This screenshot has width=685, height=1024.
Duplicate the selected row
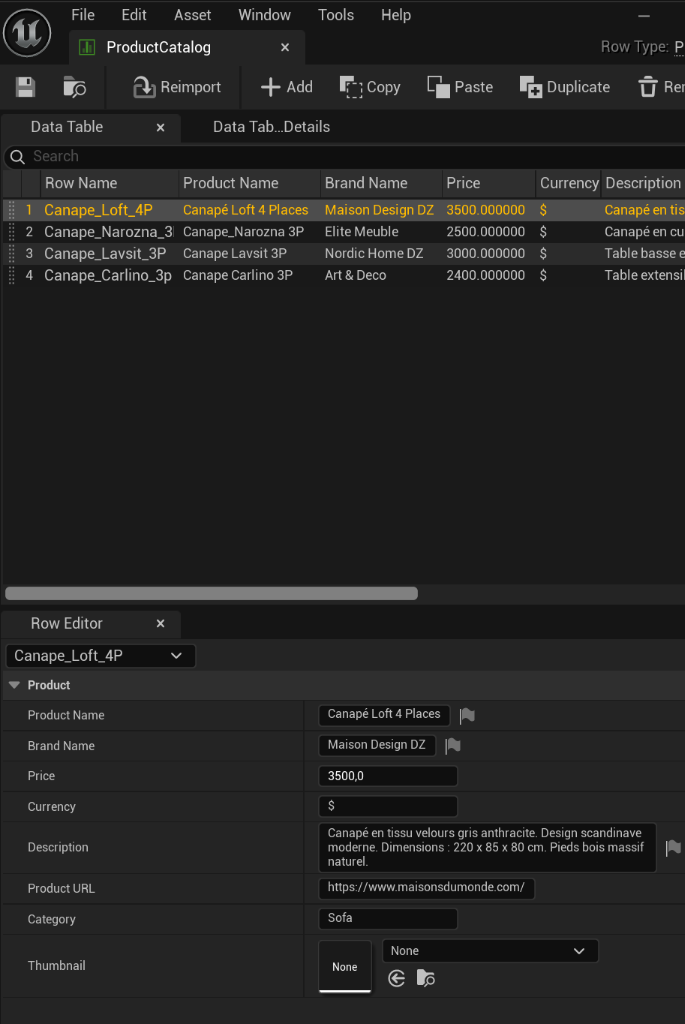click(564, 87)
